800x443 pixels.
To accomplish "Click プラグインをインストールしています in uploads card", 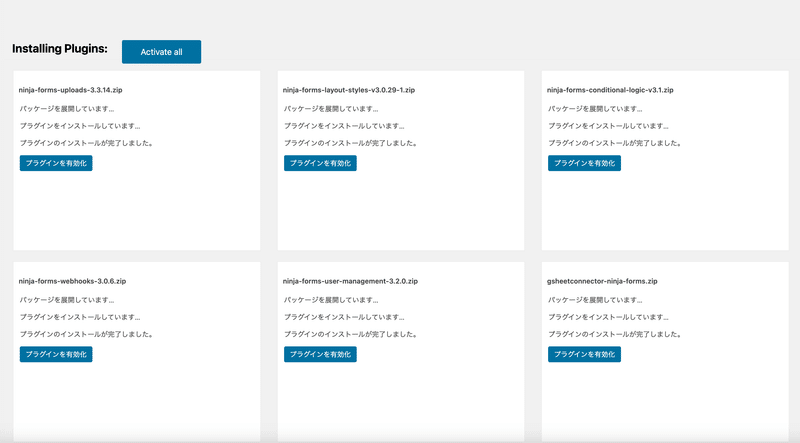I will click(80, 126).
